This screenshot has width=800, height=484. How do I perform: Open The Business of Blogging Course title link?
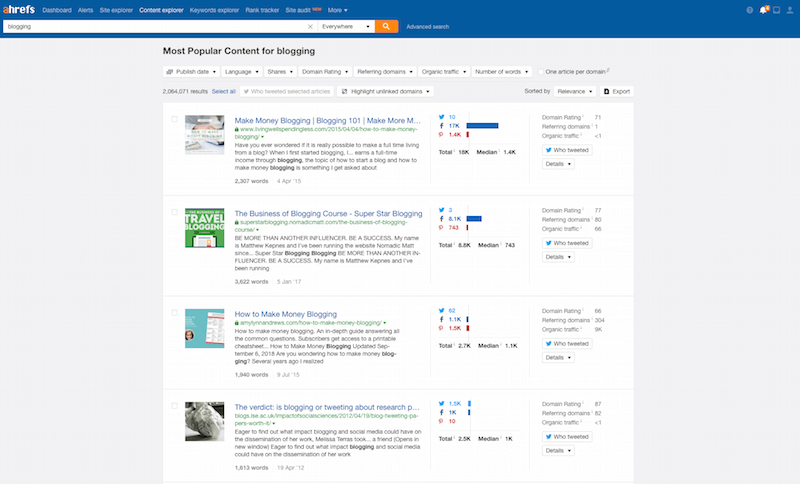click(x=328, y=214)
